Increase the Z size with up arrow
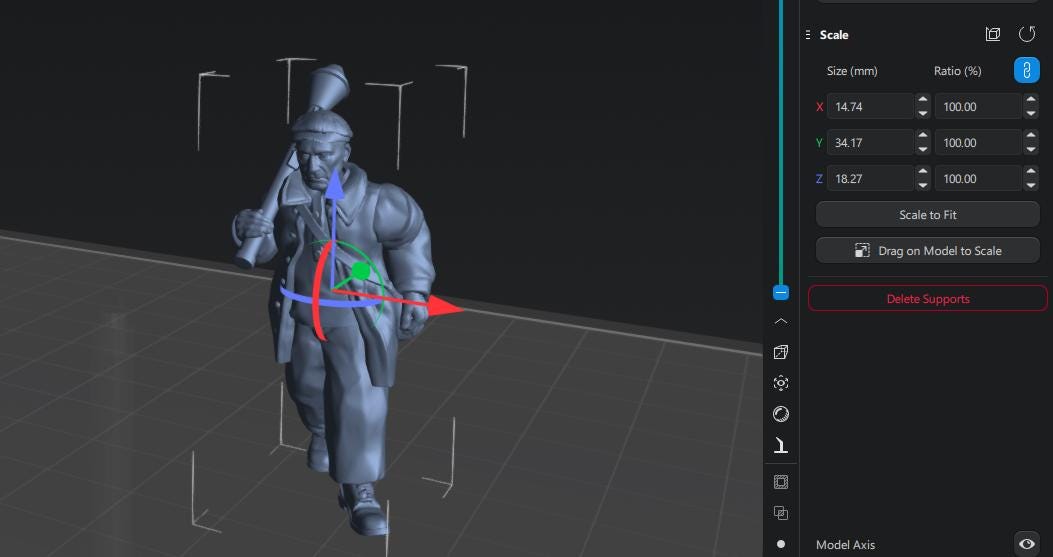The width and height of the screenshot is (1053, 557). tap(923, 172)
